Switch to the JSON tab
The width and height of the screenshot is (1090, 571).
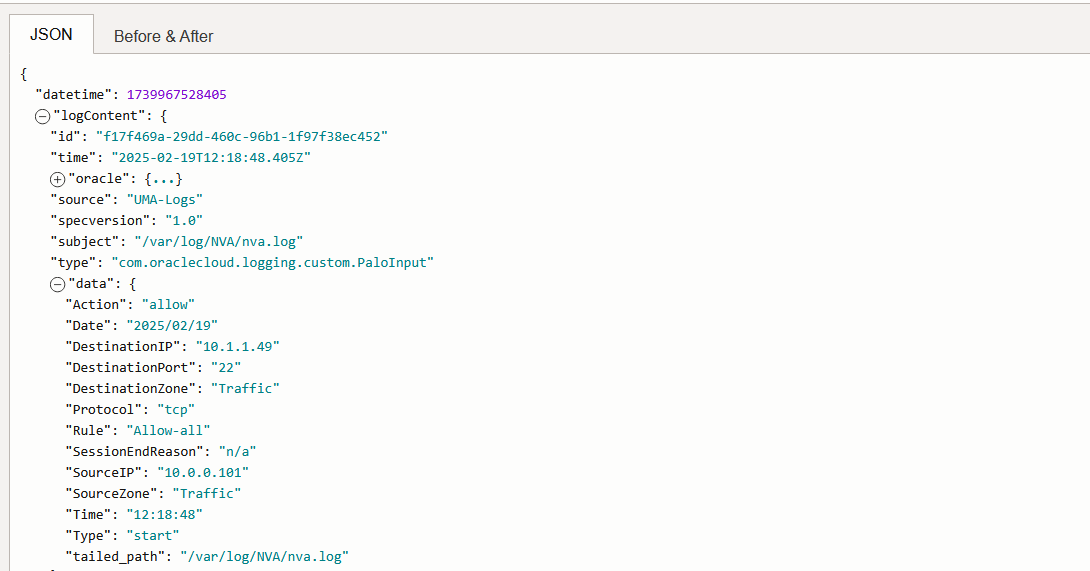51,34
